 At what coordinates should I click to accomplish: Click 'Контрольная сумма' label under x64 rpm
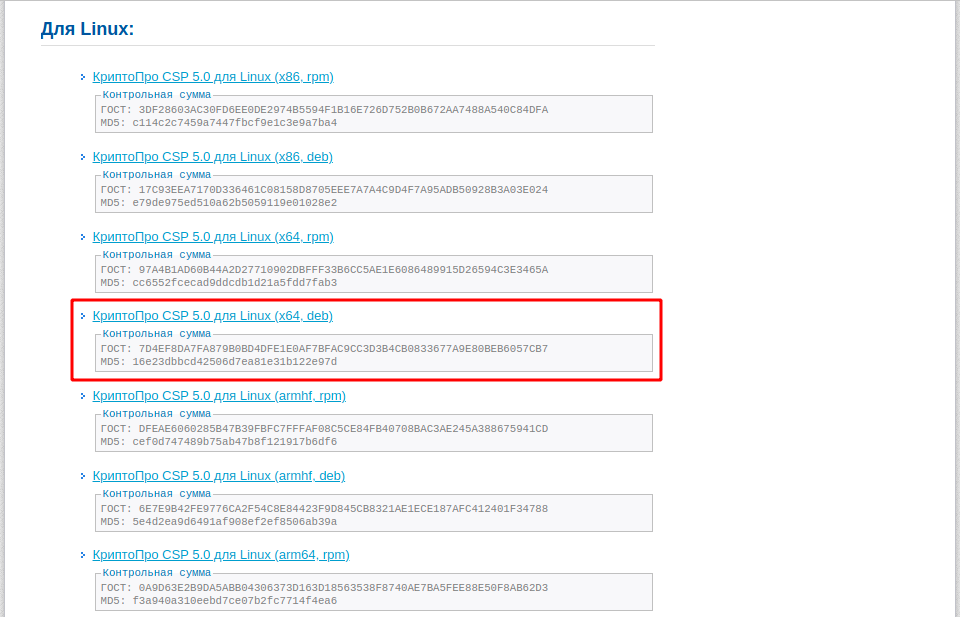(x=157, y=255)
